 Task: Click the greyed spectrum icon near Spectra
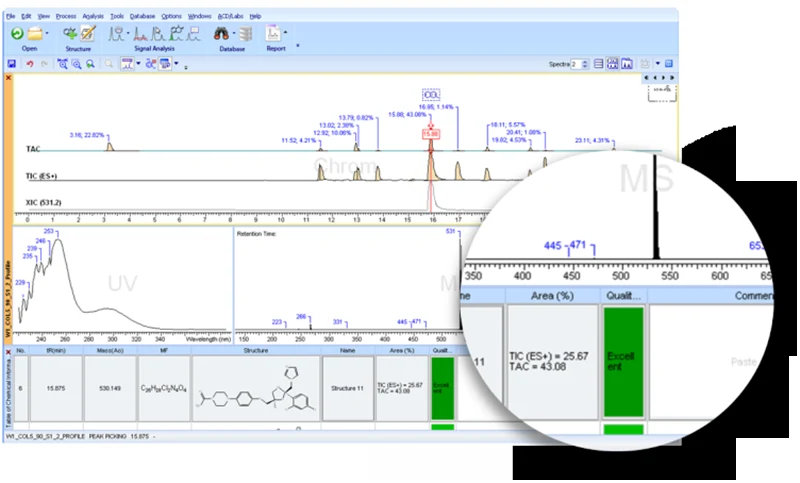645,64
